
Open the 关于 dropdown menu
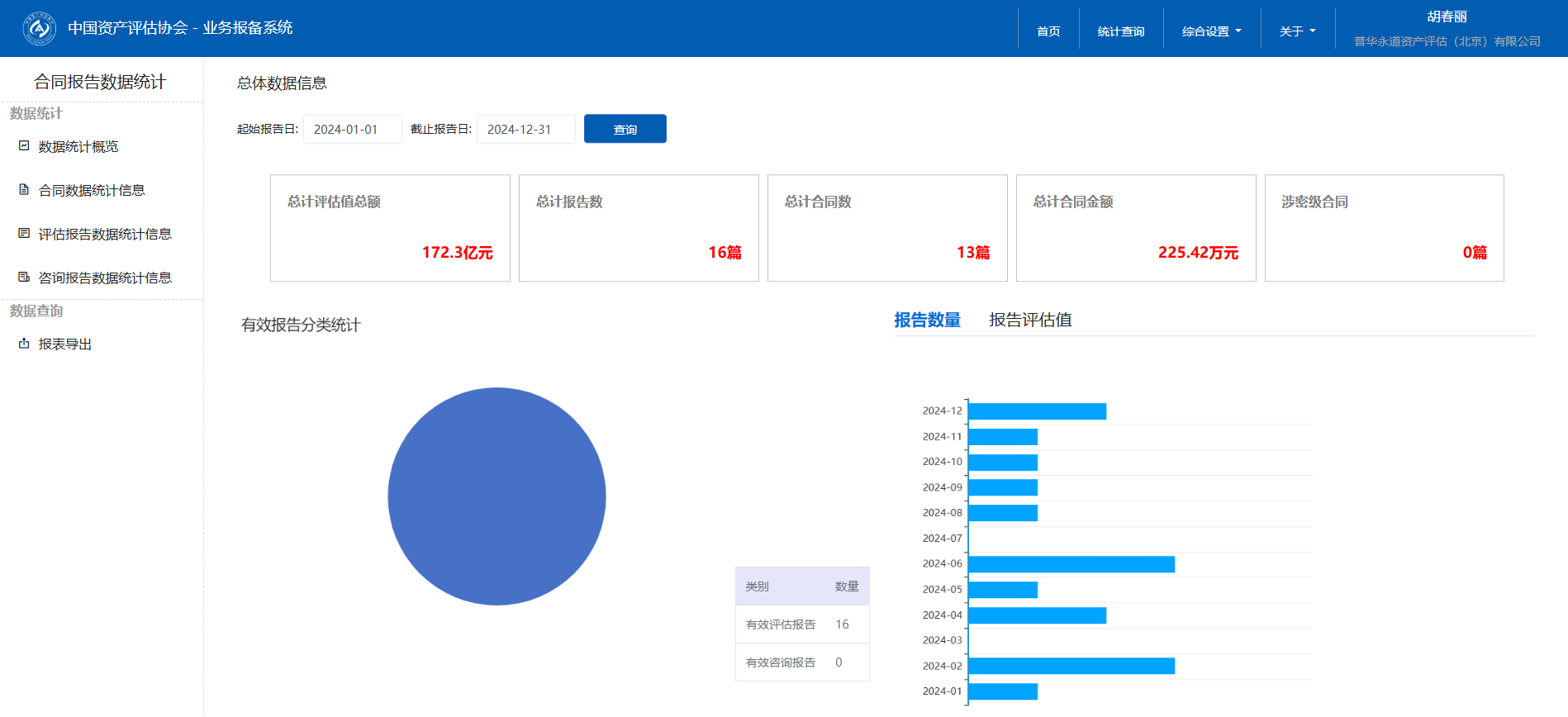tap(1297, 31)
